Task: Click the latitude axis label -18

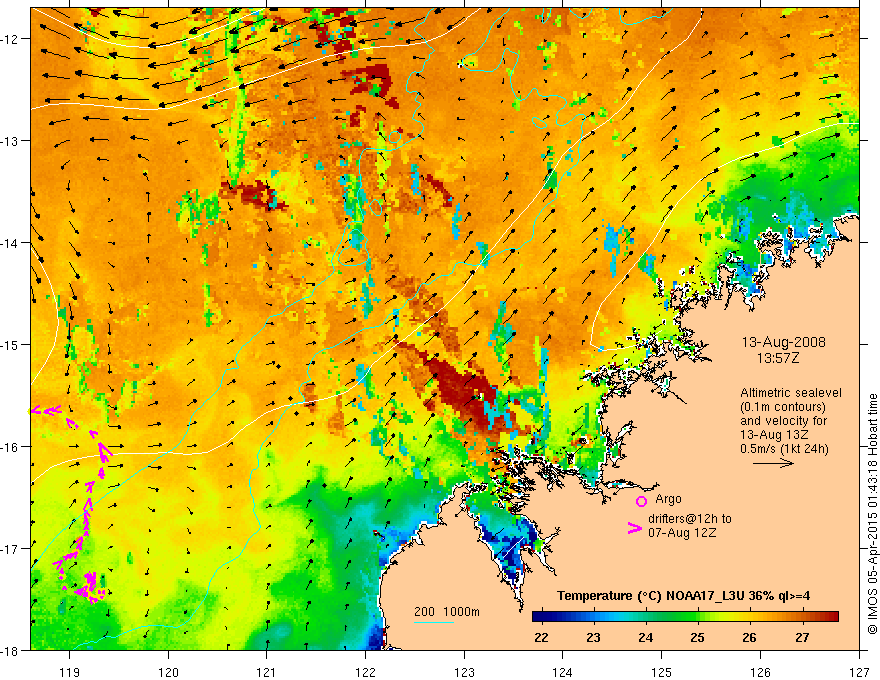Action: (10, 650)
